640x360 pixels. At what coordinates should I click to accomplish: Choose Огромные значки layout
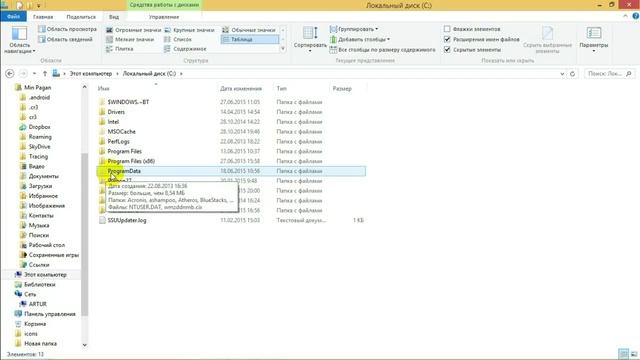tap(133, 30)
